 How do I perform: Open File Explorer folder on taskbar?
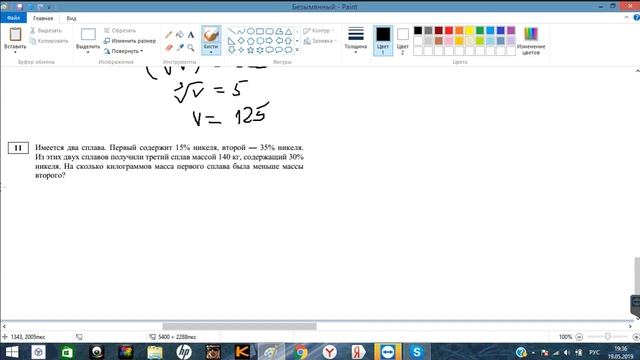pyautogui.click(x=155, y=352)
